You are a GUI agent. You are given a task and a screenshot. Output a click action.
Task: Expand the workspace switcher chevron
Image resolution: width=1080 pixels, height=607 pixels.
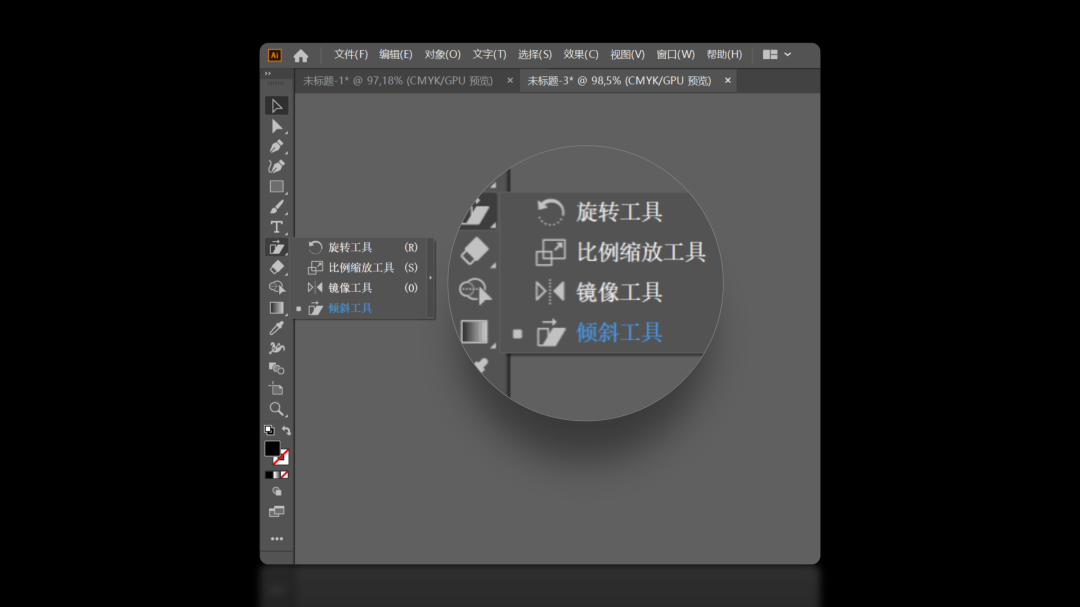point(788,54)
